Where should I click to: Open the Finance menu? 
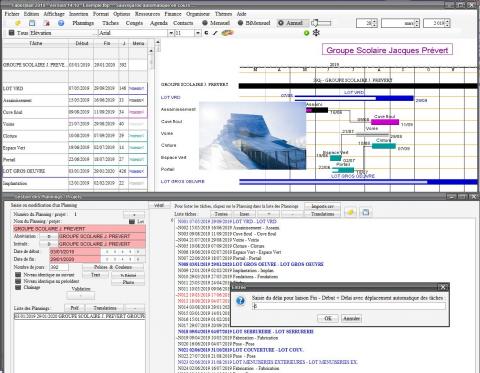(x=173, y=14)
